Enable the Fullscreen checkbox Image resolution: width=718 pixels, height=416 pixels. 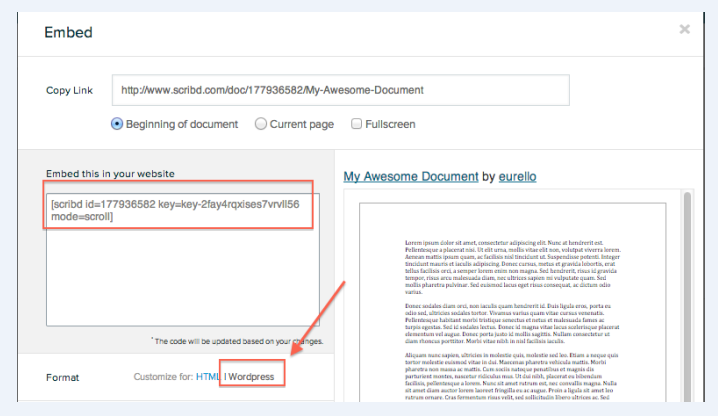[x=357, y=124]
